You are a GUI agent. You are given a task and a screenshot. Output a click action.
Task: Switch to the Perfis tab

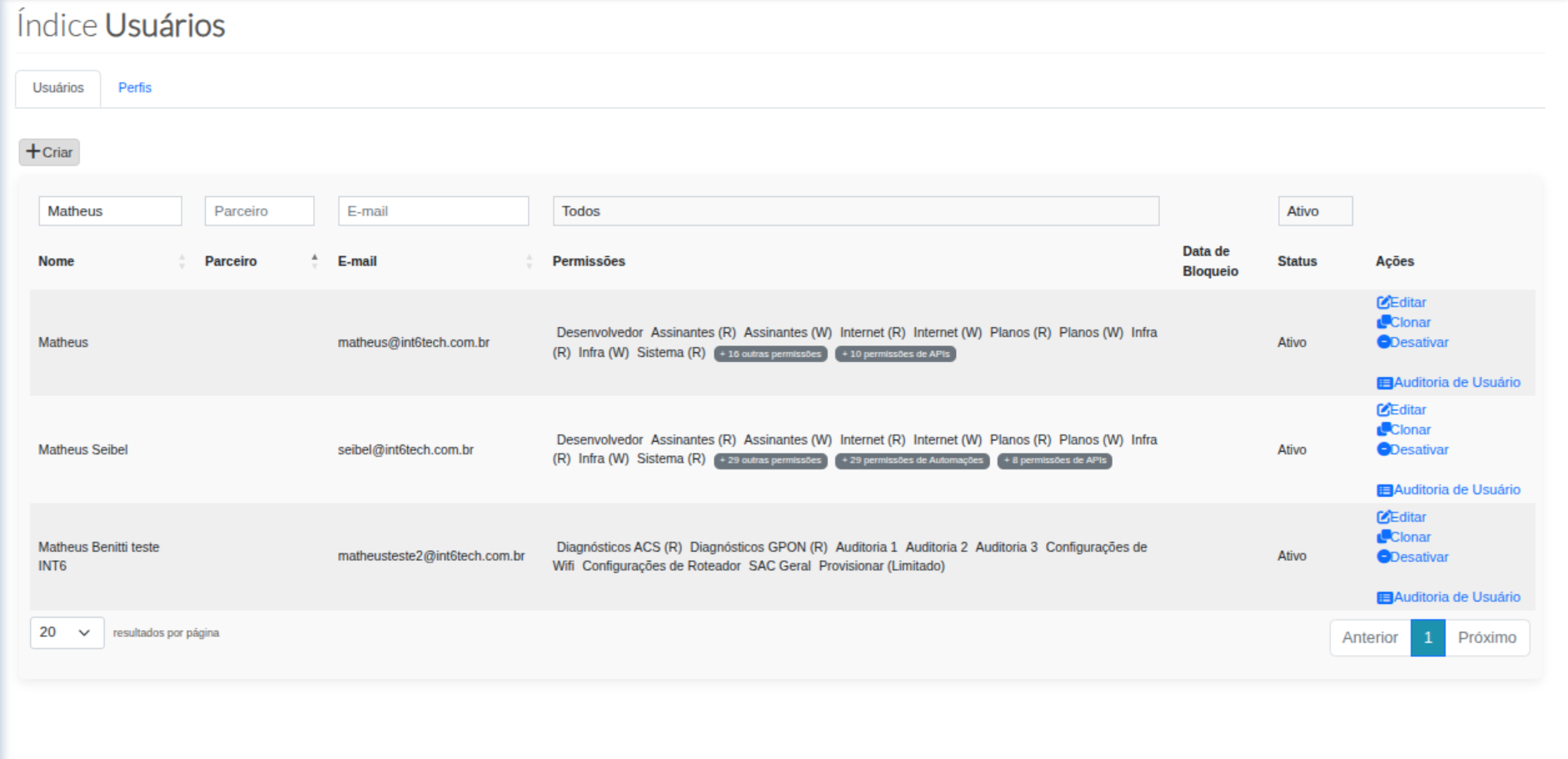coord(135,87)
